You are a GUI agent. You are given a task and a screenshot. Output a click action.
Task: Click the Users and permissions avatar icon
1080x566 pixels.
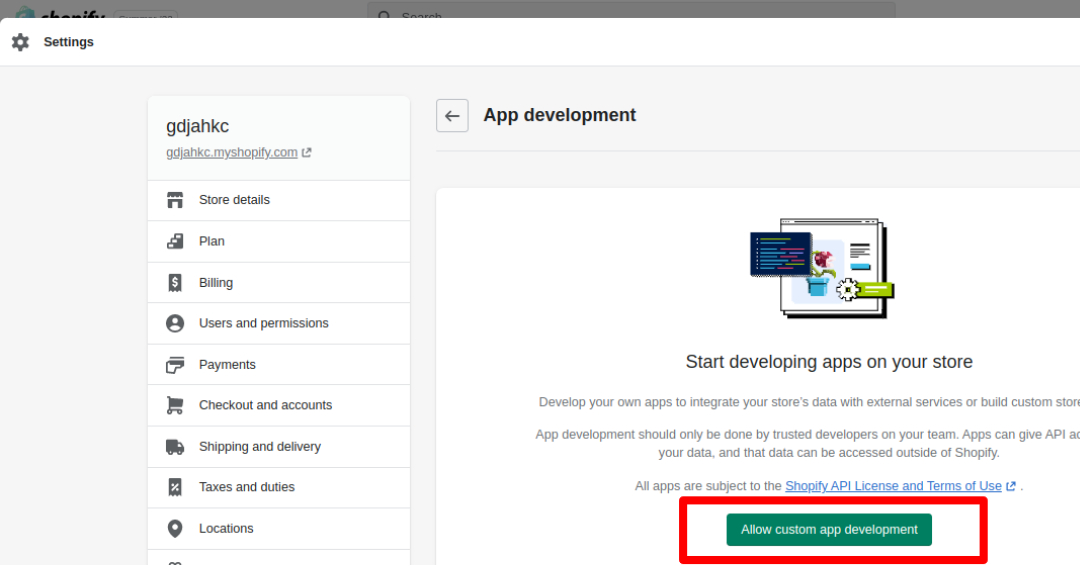point(175,323)
